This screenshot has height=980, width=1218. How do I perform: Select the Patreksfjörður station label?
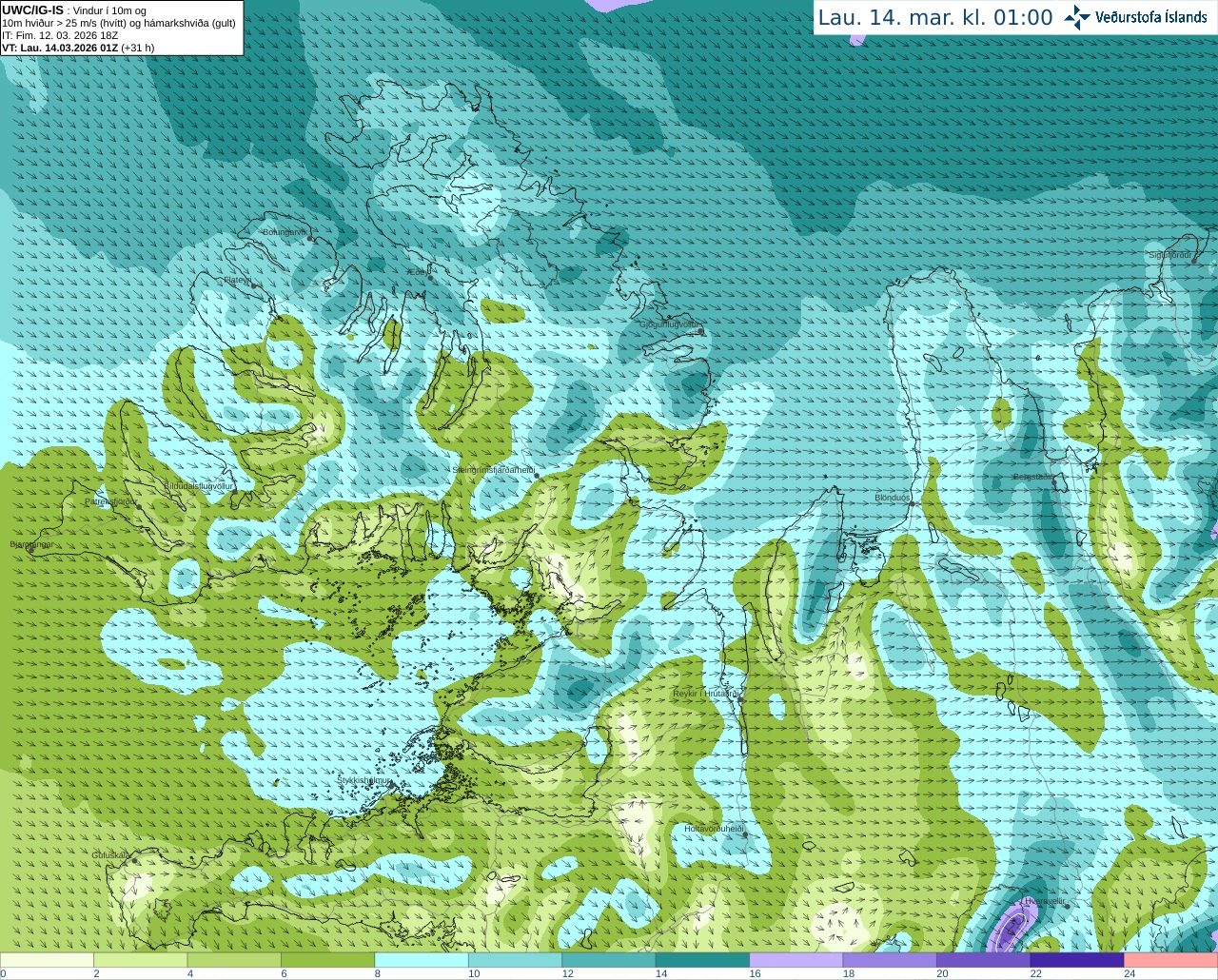110,501
